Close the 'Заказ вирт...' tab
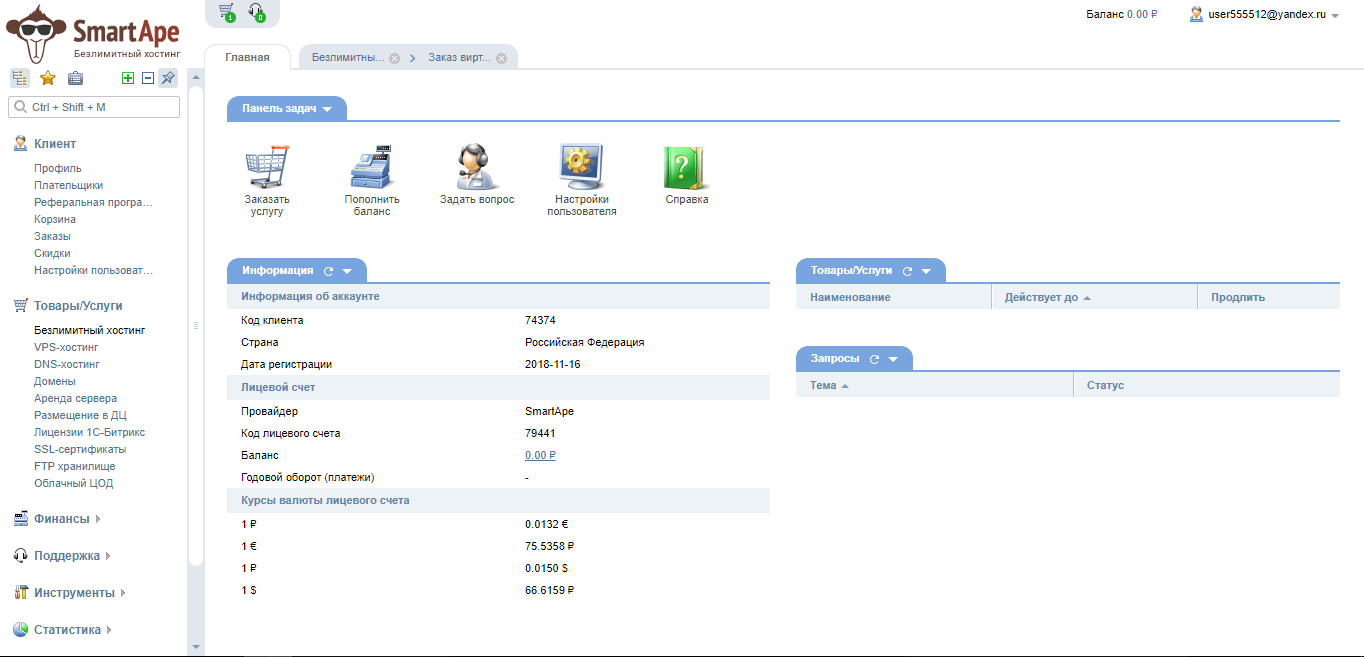The height and width of the screenshot is (657, 1364). click(501, 58)
